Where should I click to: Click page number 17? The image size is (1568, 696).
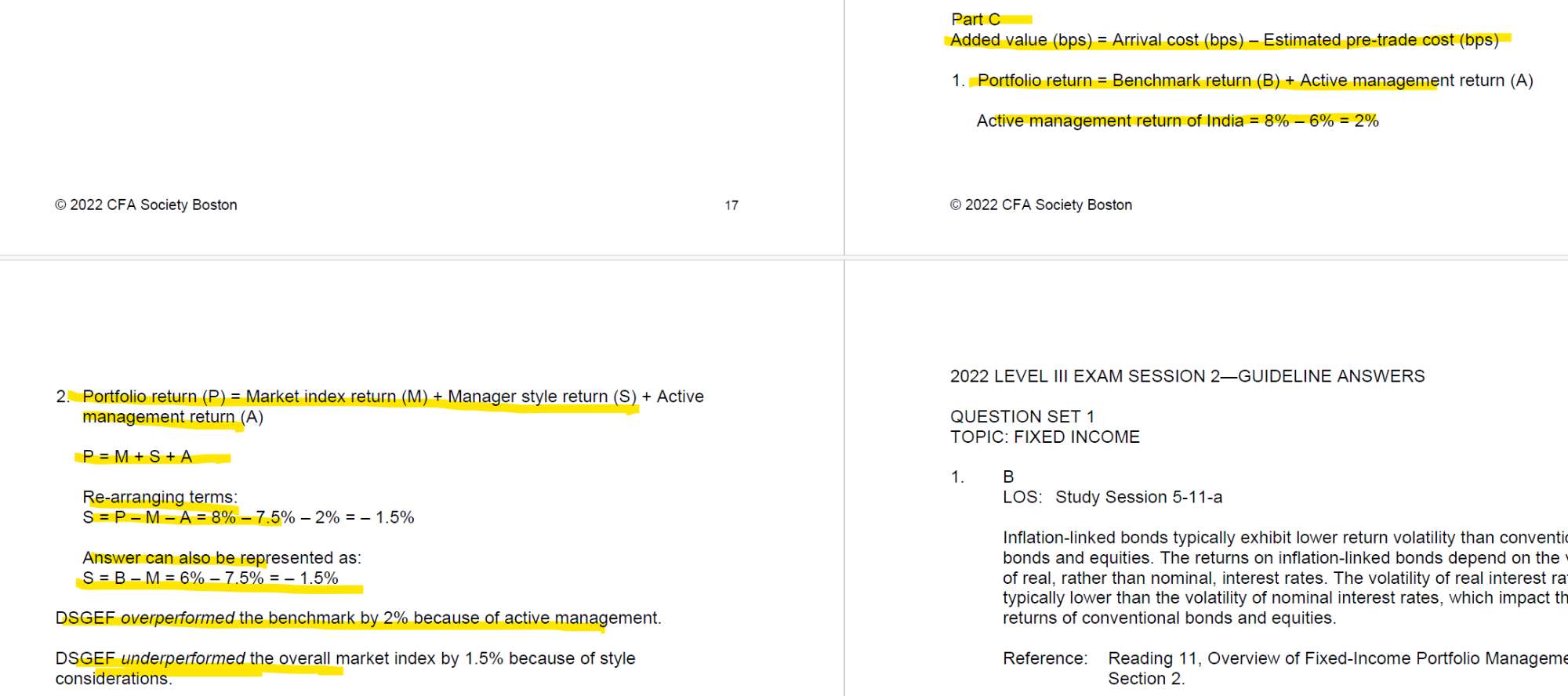[x=731, y=205]
